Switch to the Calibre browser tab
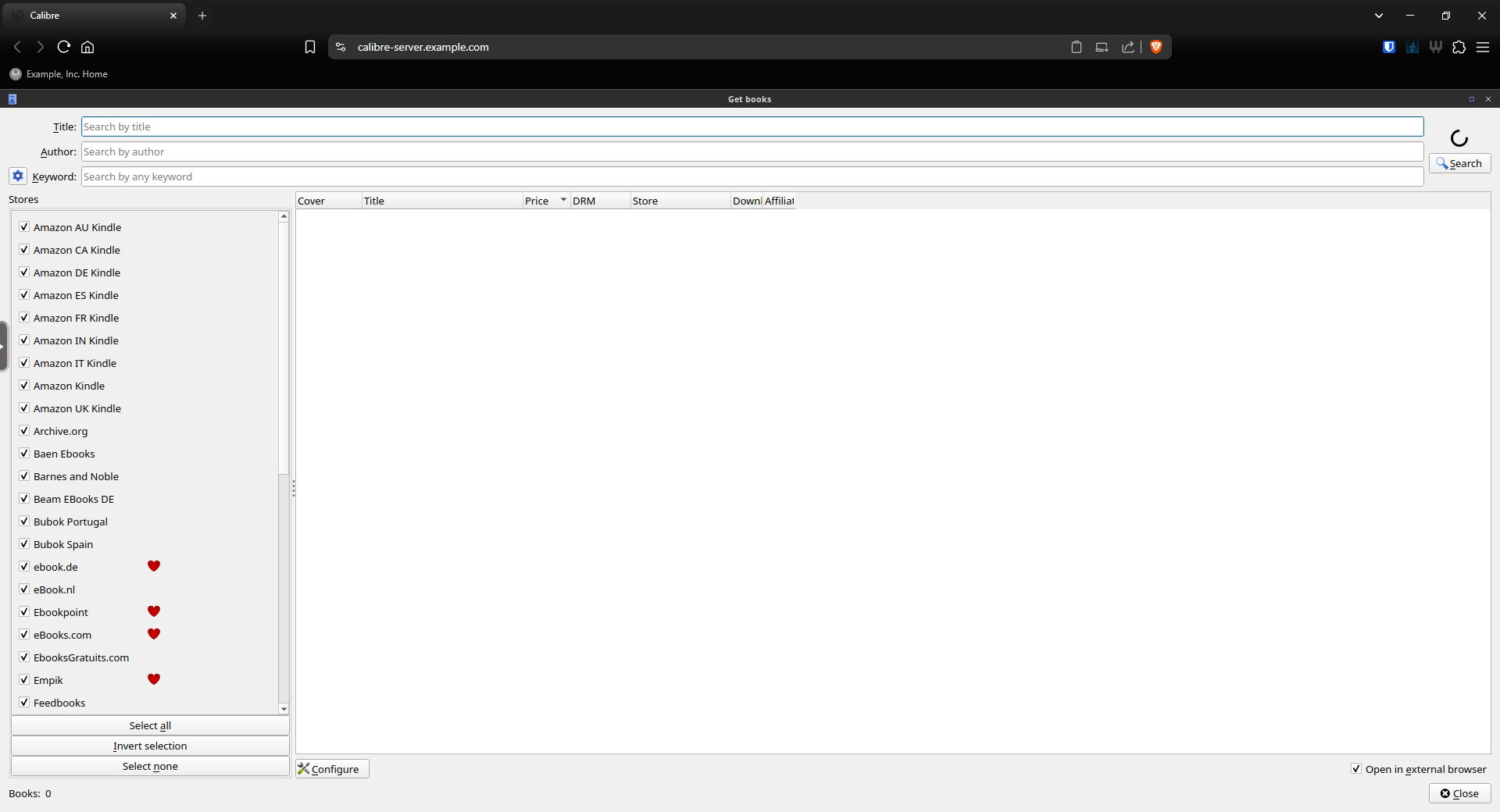 [x=94, y=16]
